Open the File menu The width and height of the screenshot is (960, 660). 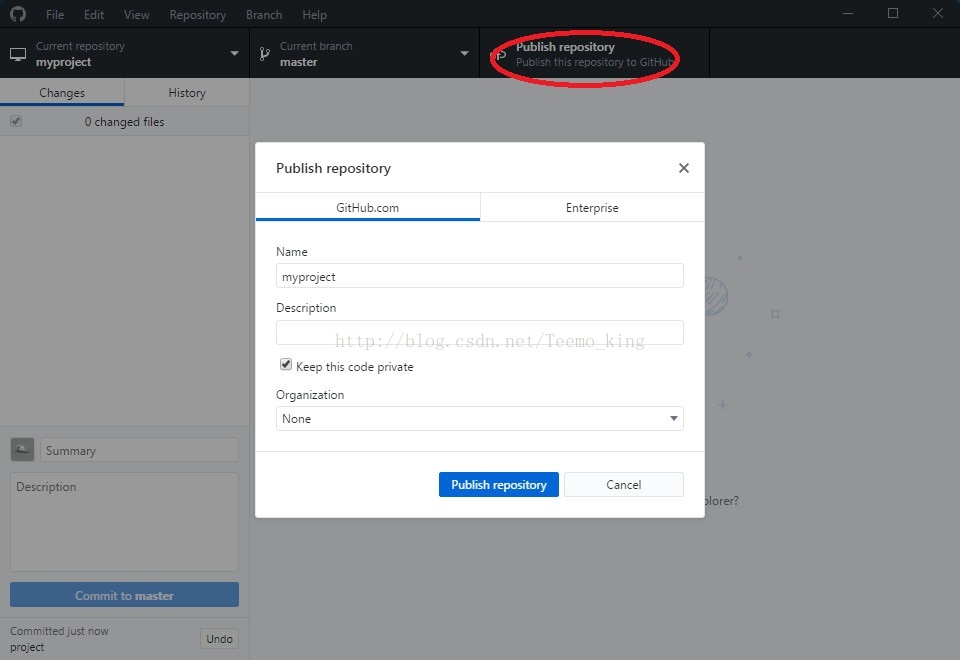tap(54, 14)
